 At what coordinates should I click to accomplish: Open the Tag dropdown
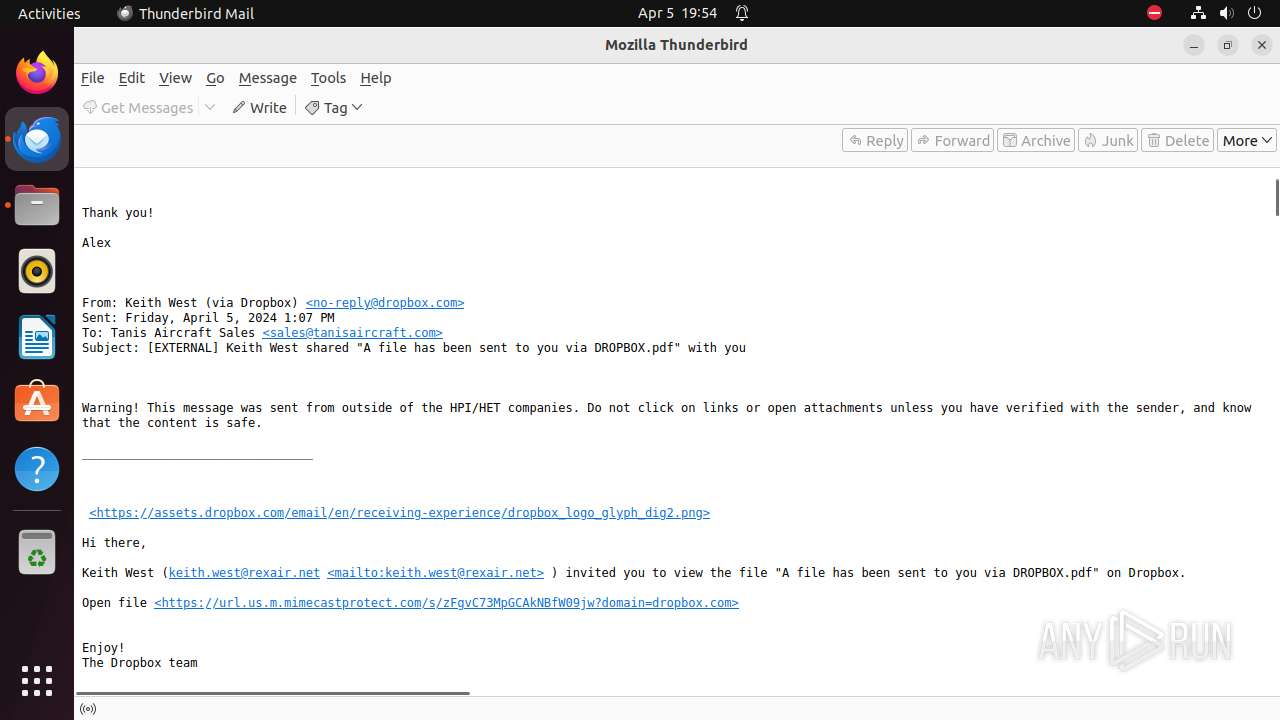coord(334,107)
